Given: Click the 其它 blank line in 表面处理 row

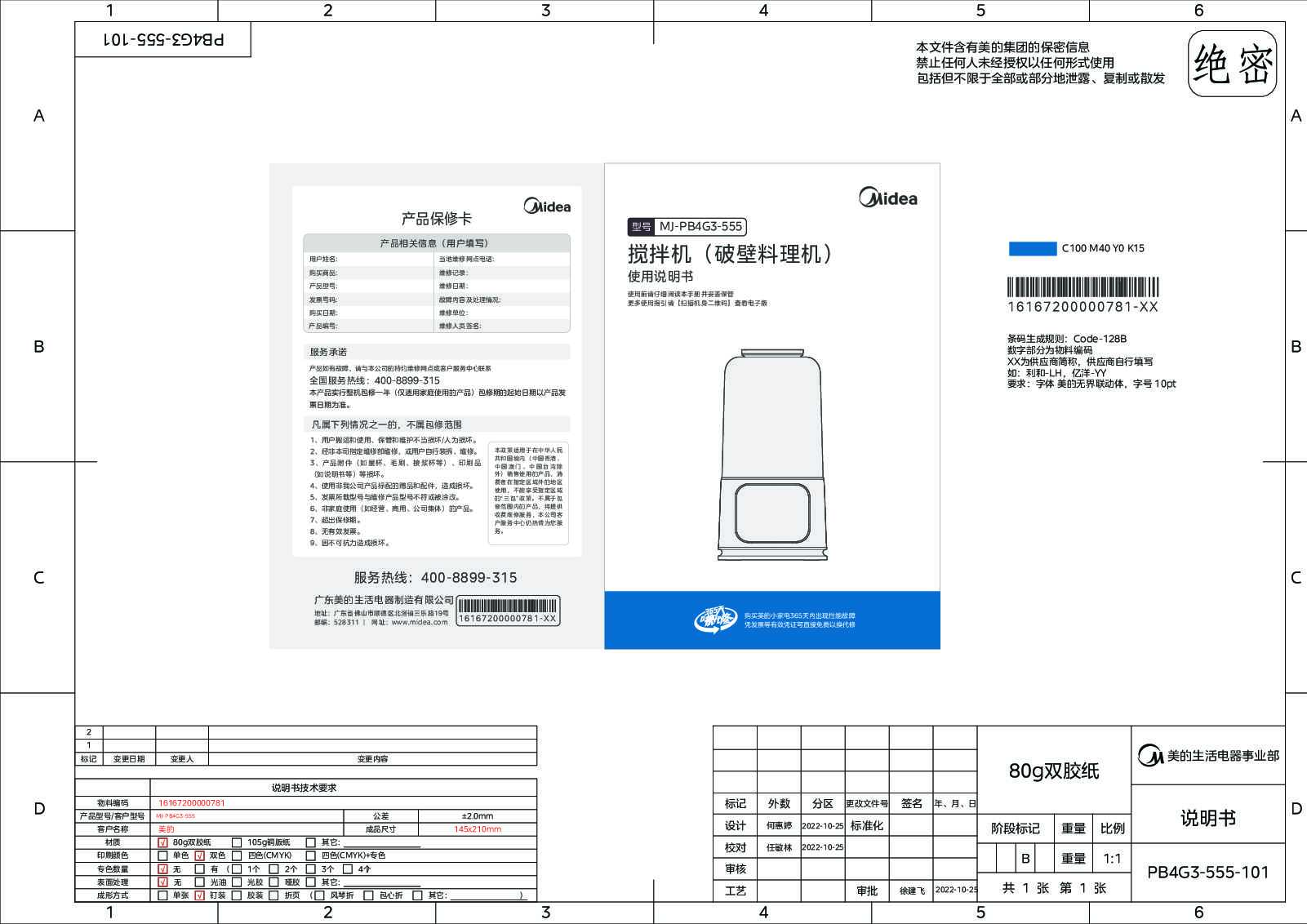Looking at the screenshot, I should pyautogui.click(x=381, y=884).
